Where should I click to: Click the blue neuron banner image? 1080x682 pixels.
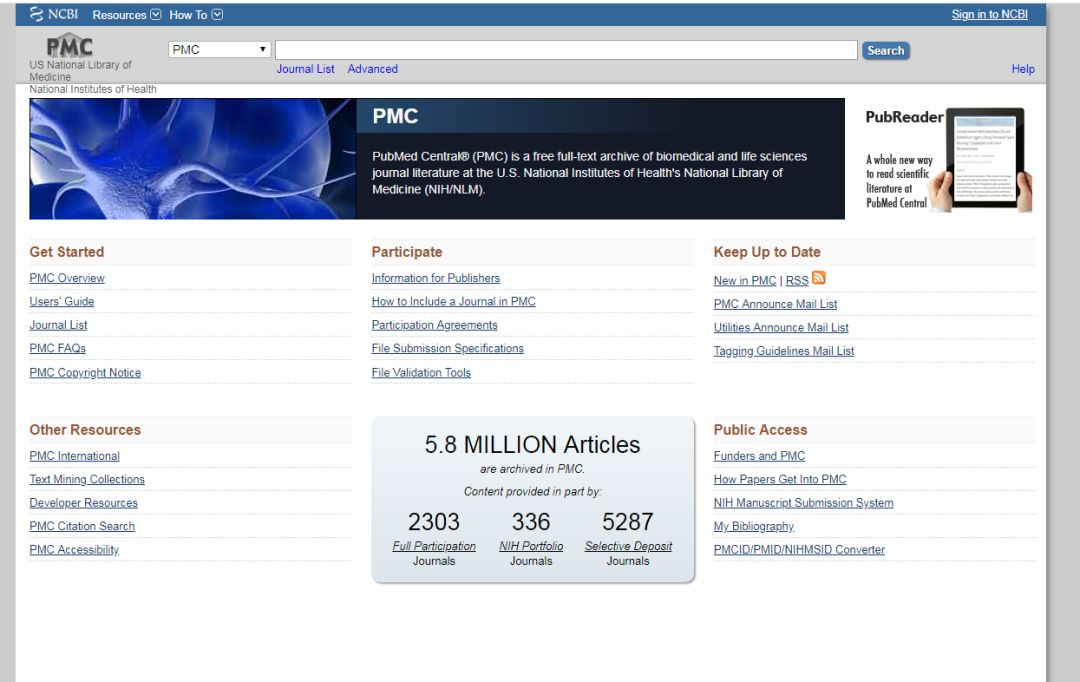pos(192,159)
